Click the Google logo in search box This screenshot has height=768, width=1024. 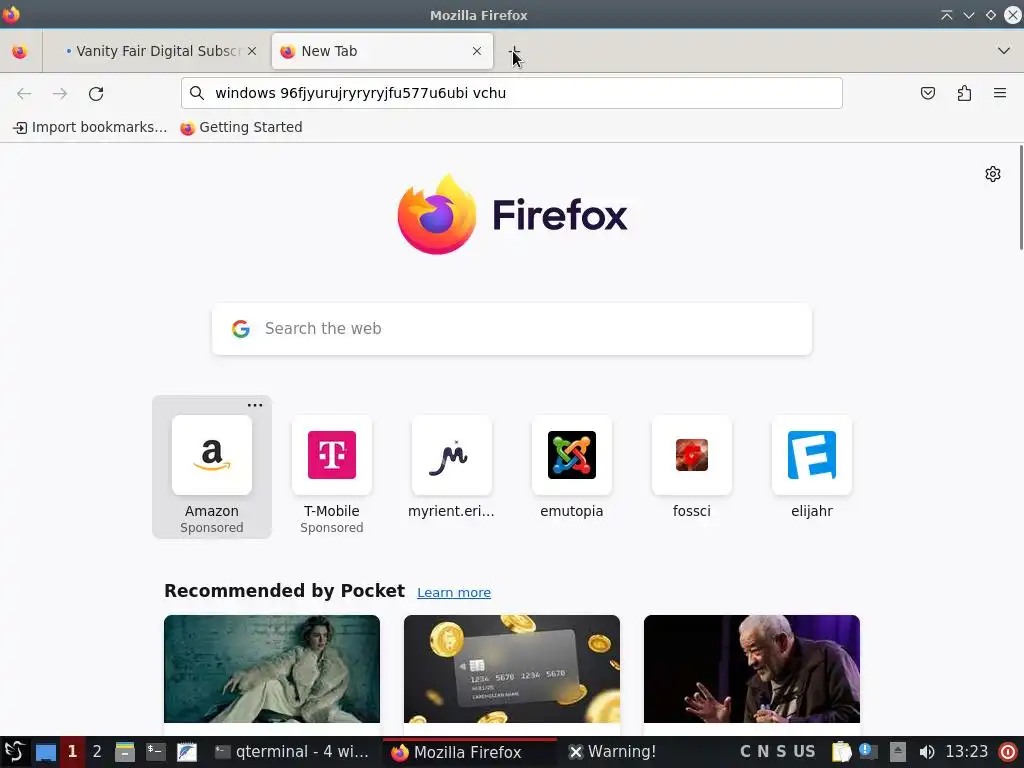click(x=241, y=328)
